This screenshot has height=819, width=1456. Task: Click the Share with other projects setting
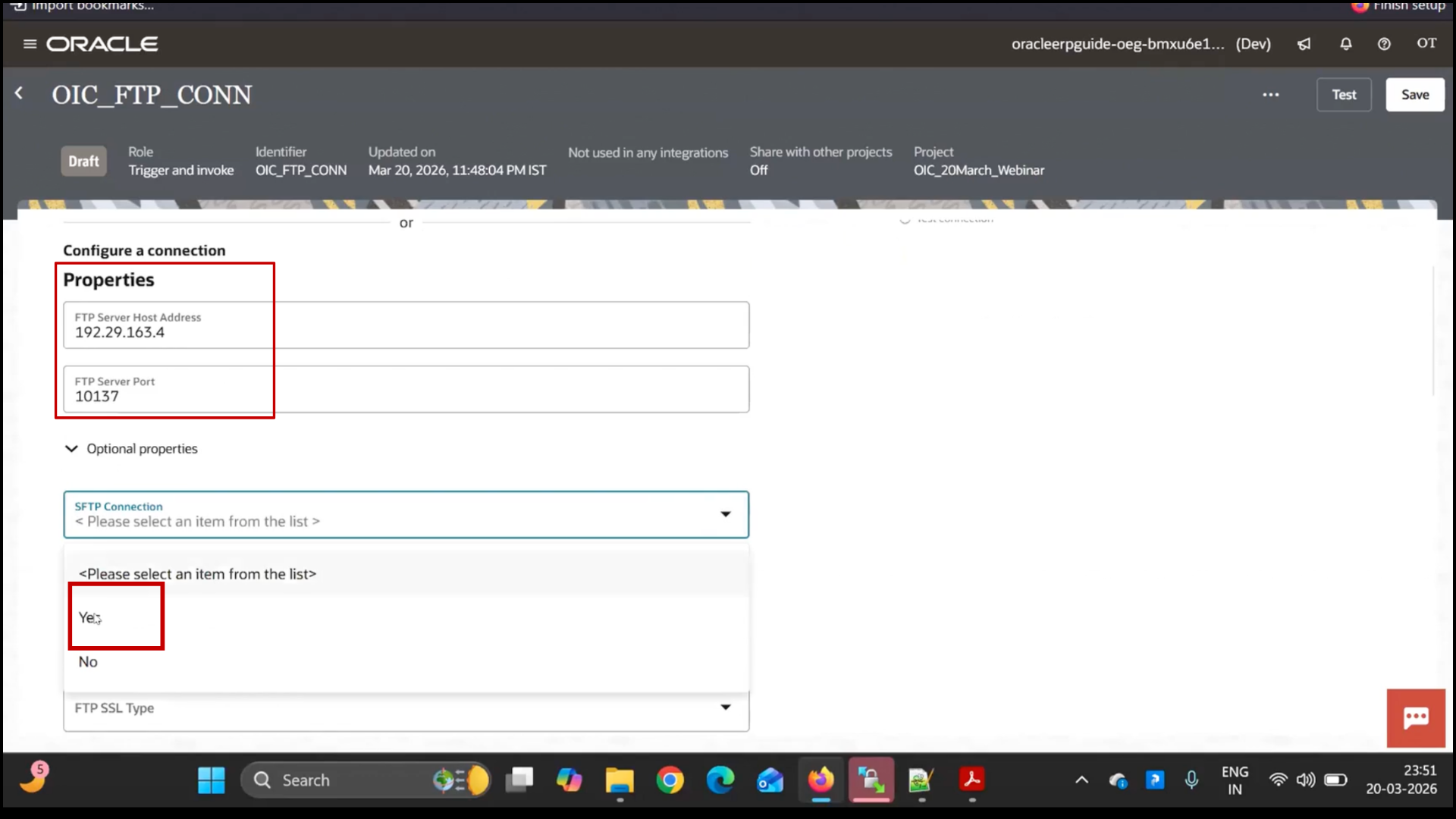point(821,161)
